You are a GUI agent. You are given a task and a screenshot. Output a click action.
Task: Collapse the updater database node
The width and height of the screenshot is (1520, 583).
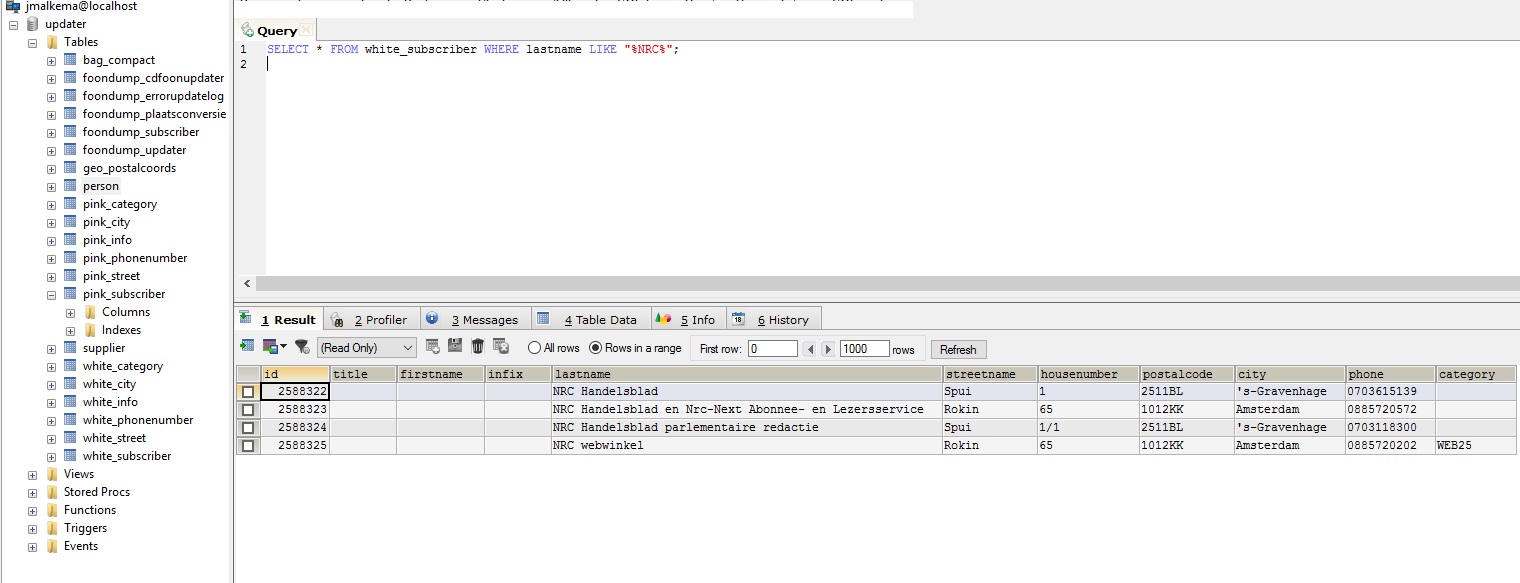tap(13, 24)
